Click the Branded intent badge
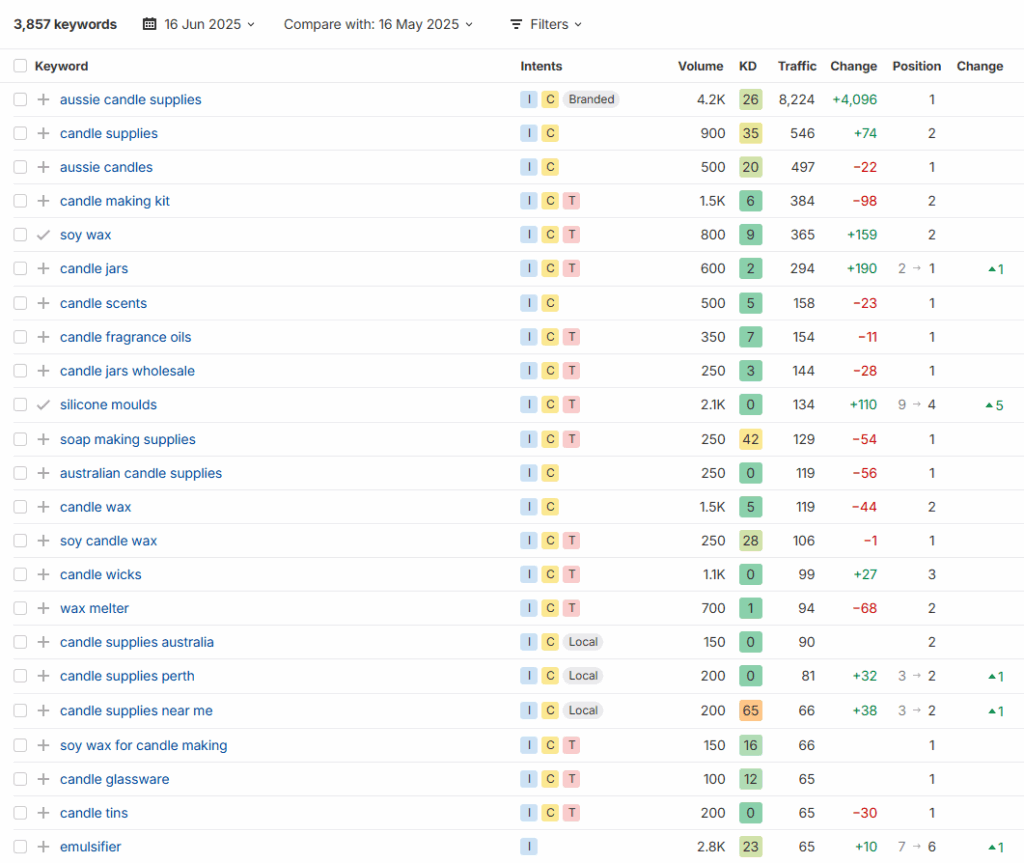Image resolution: width=1024 pixels, height=863 pixels. (x=591, y=100)
